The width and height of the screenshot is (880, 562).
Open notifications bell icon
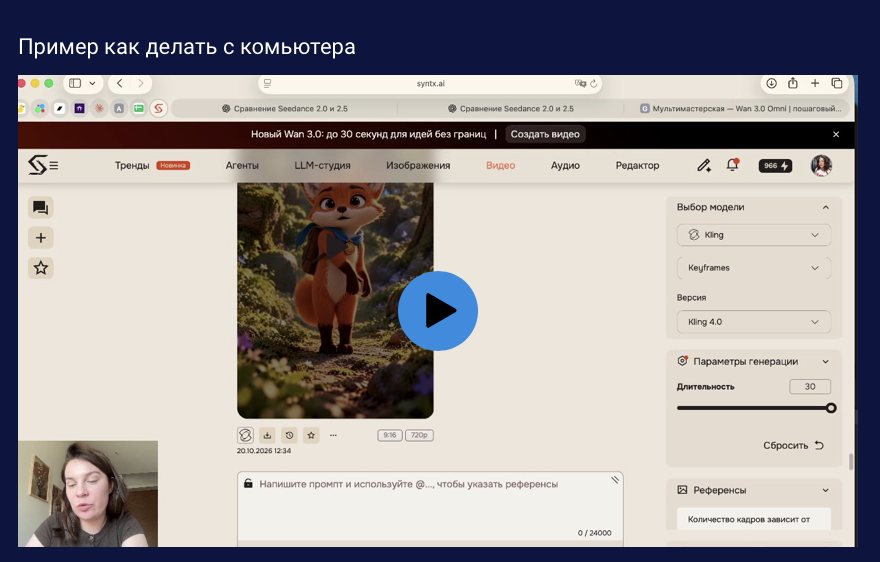tap(732, 165)
